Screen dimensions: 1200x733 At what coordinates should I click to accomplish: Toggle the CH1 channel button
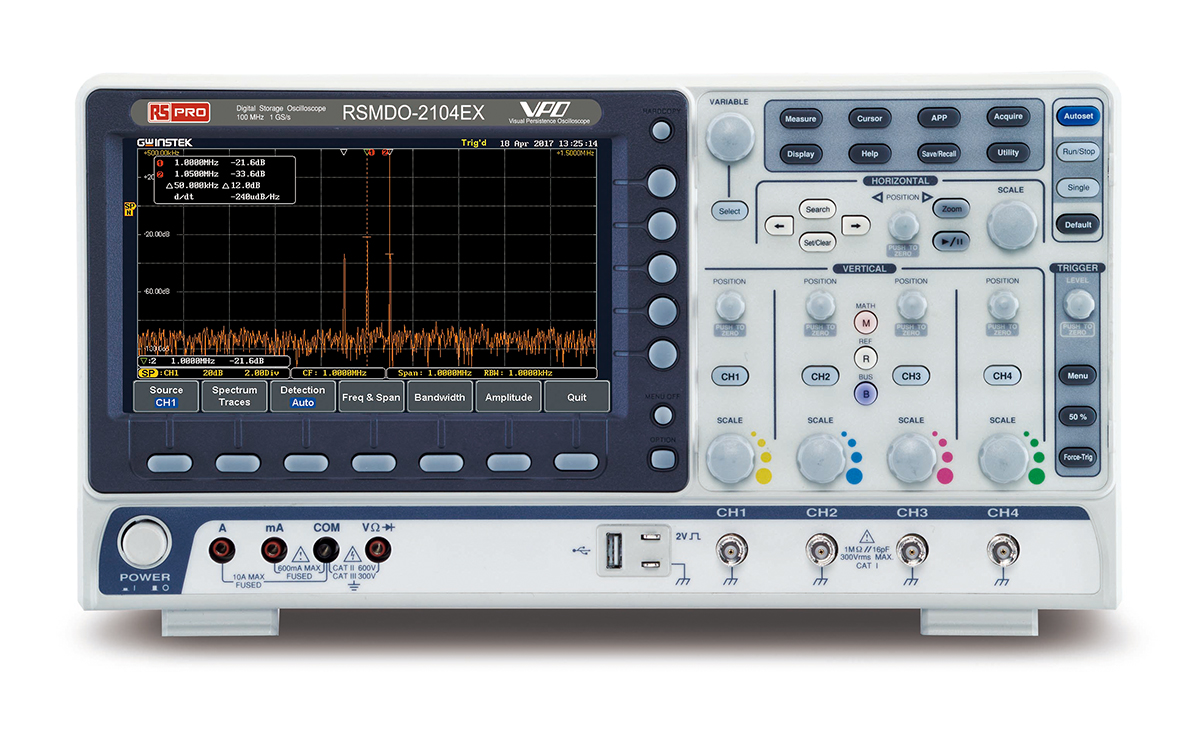(x=730, y=377)
